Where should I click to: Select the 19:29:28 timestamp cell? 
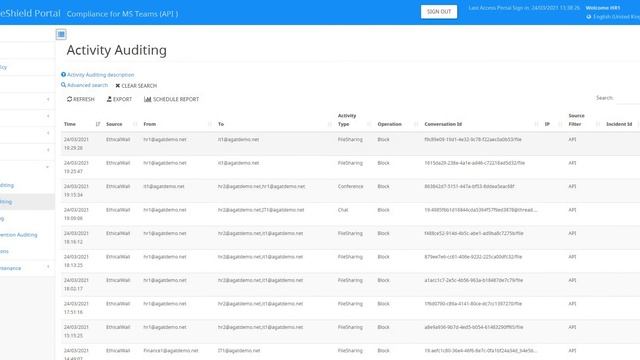pos(76,144)
